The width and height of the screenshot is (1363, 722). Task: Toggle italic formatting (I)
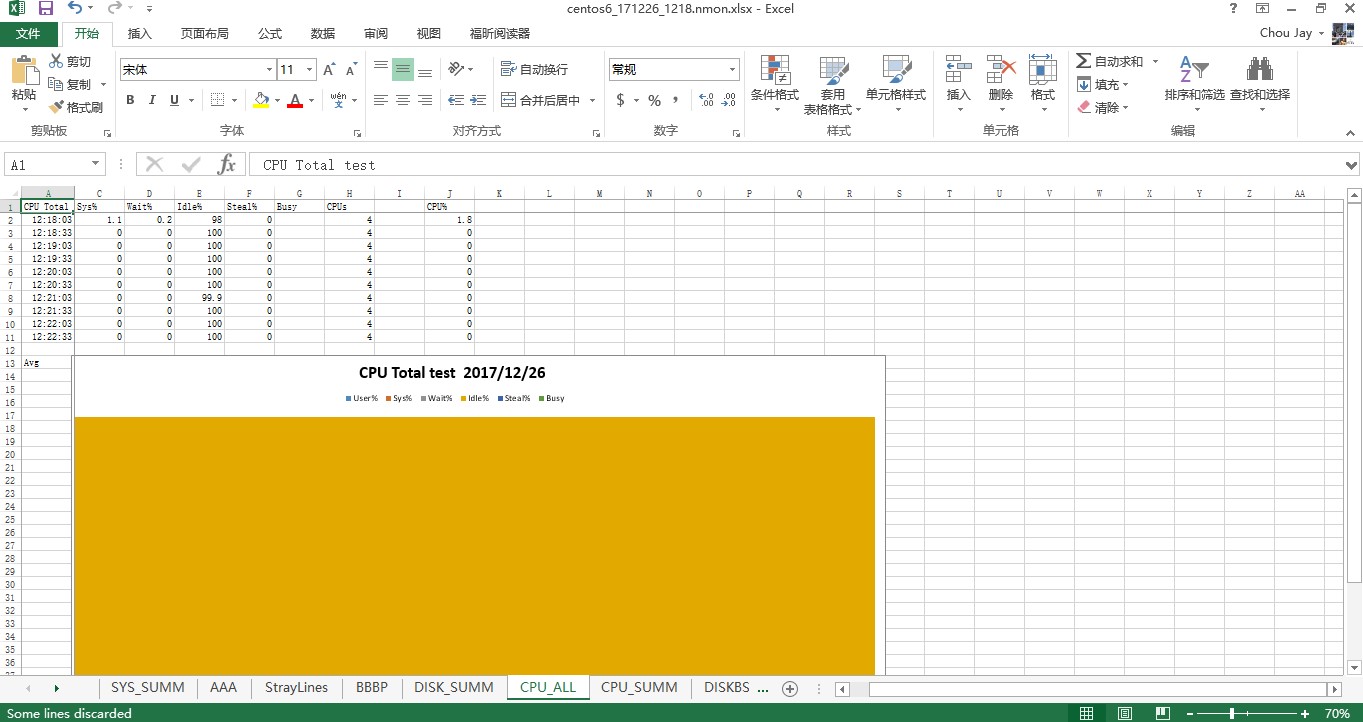point(152,100)
